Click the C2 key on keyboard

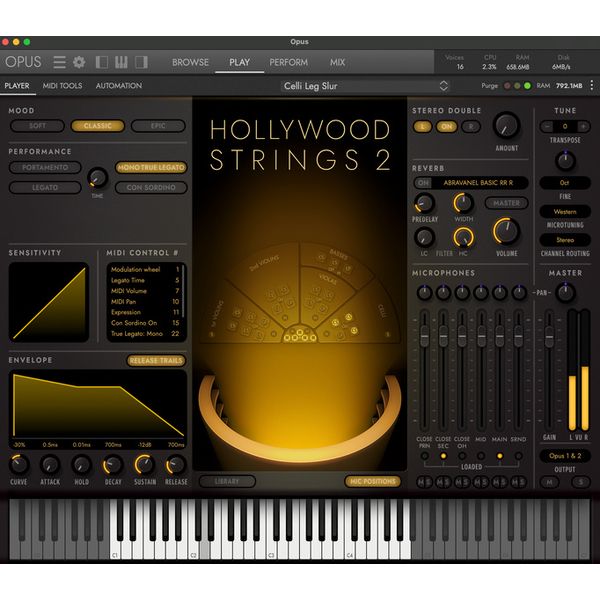(x=194, y=549)
